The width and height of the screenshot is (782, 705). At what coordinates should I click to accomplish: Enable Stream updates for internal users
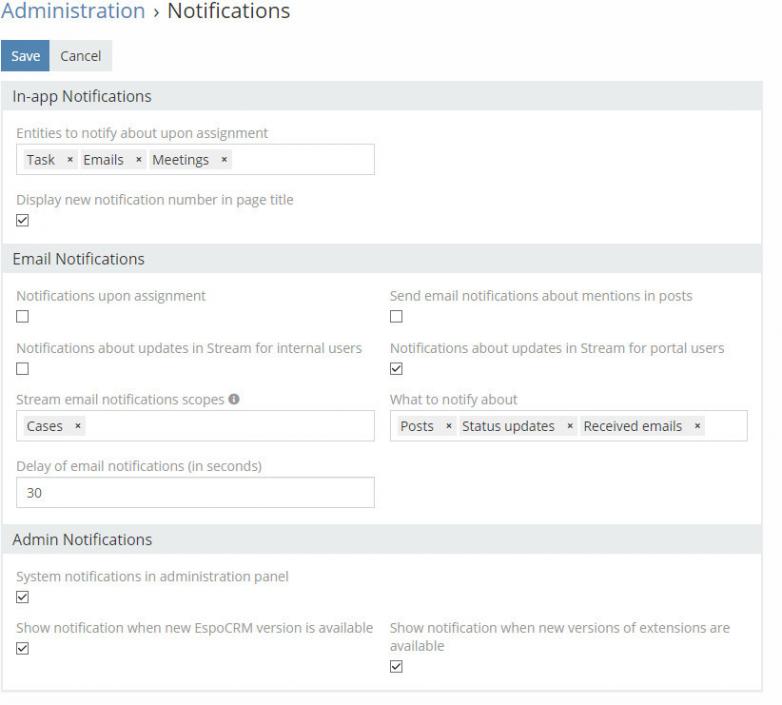[x=23, y=369]
